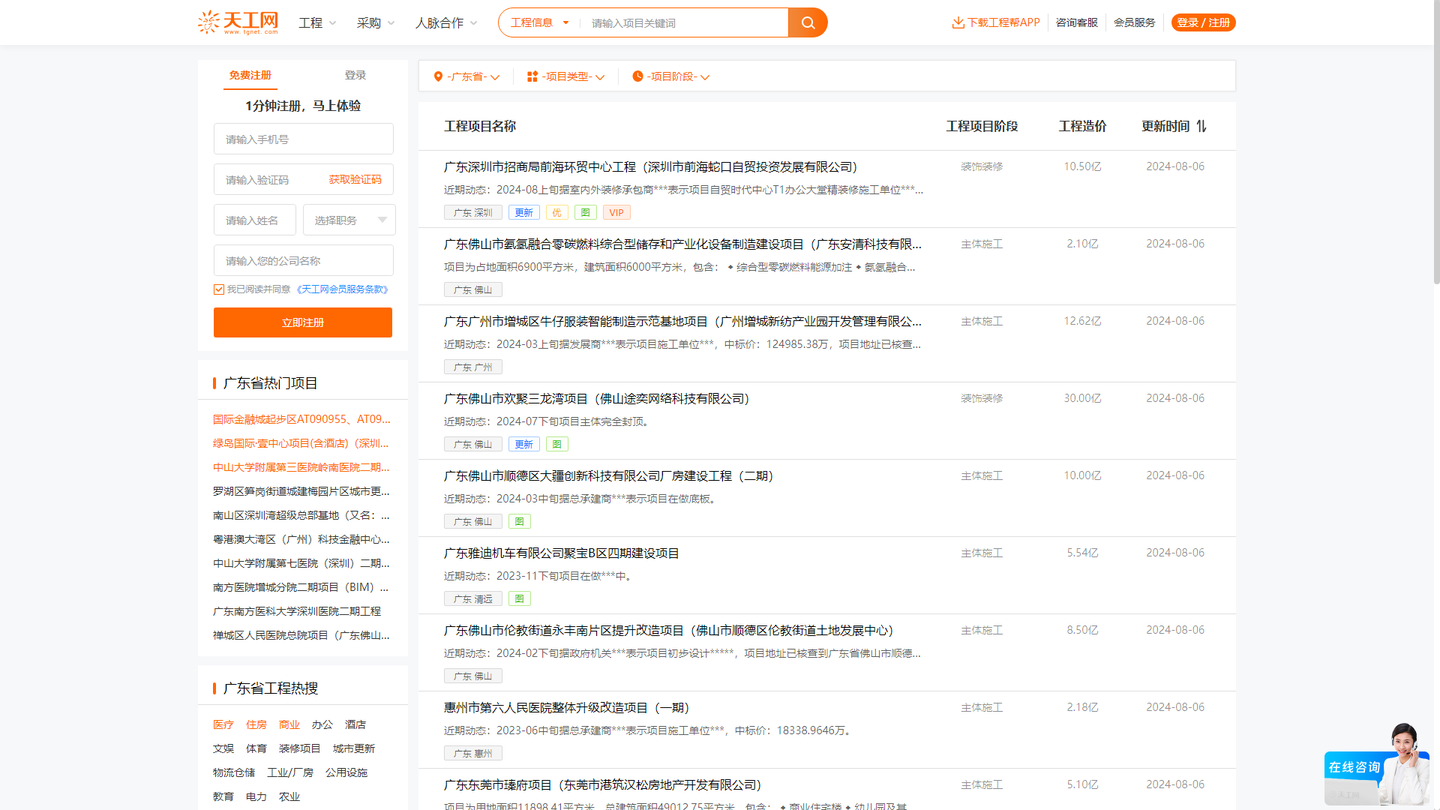Open project 惠州市第六人民医院整体升级改造项目

click(x=567, y=708)
